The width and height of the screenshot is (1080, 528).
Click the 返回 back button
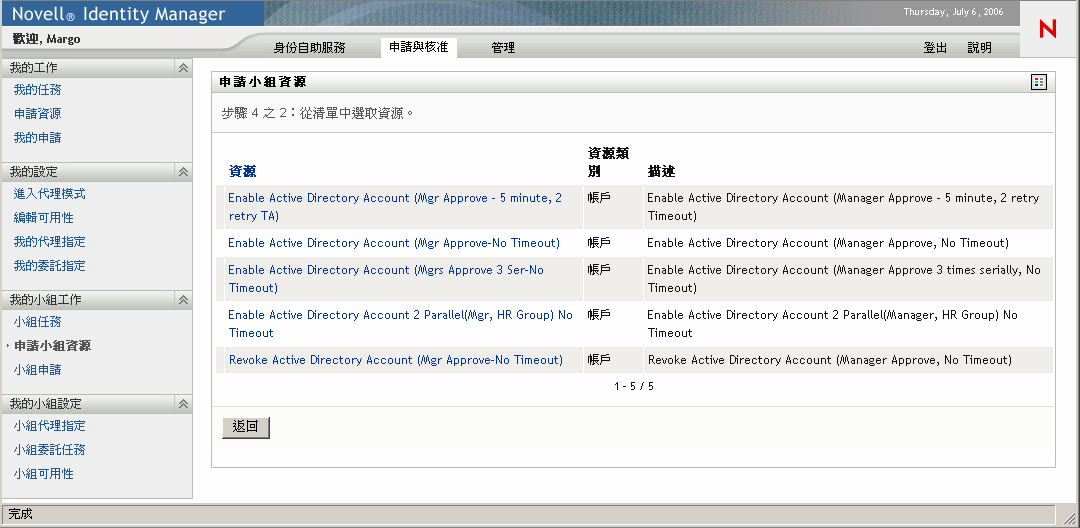tap(246, 427)
